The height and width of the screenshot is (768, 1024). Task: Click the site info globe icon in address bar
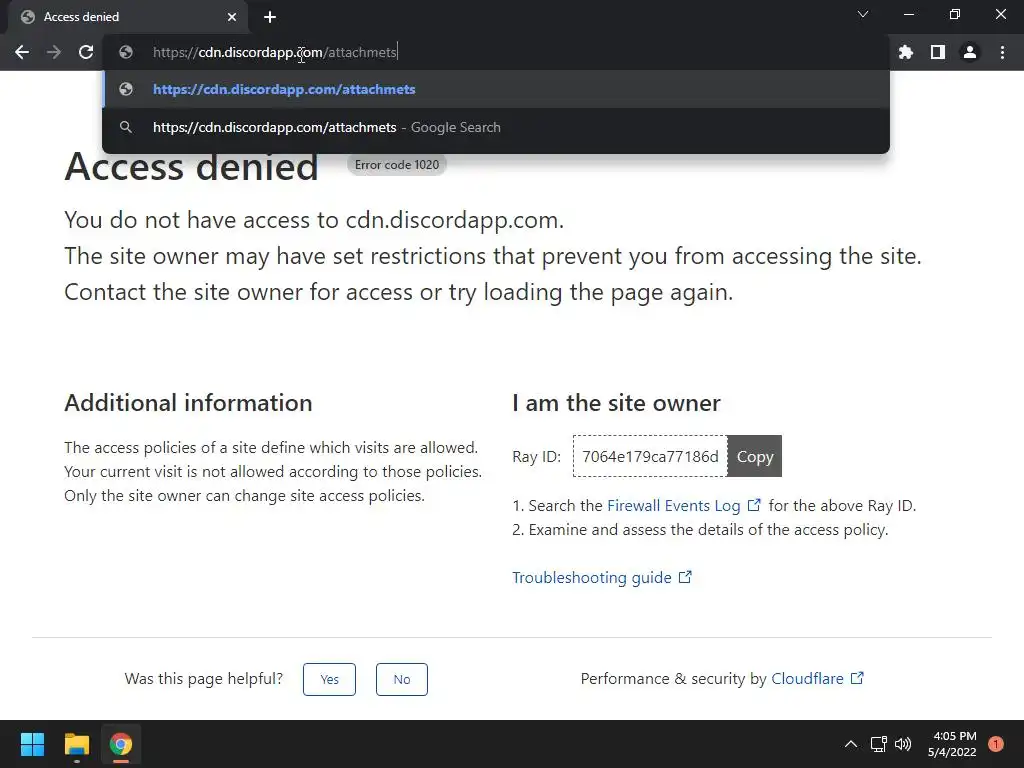pyautogui.click(x=126, y=52)
